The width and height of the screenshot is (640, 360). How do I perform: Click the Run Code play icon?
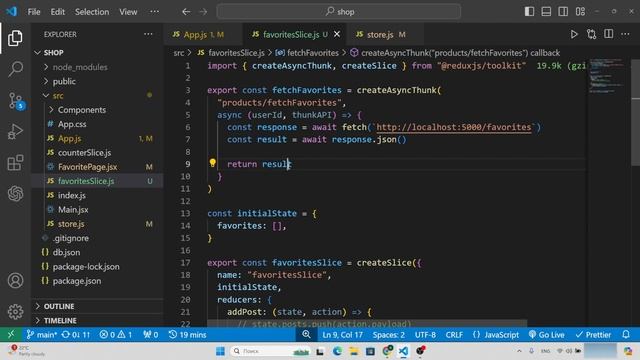(x=574, y=34)
